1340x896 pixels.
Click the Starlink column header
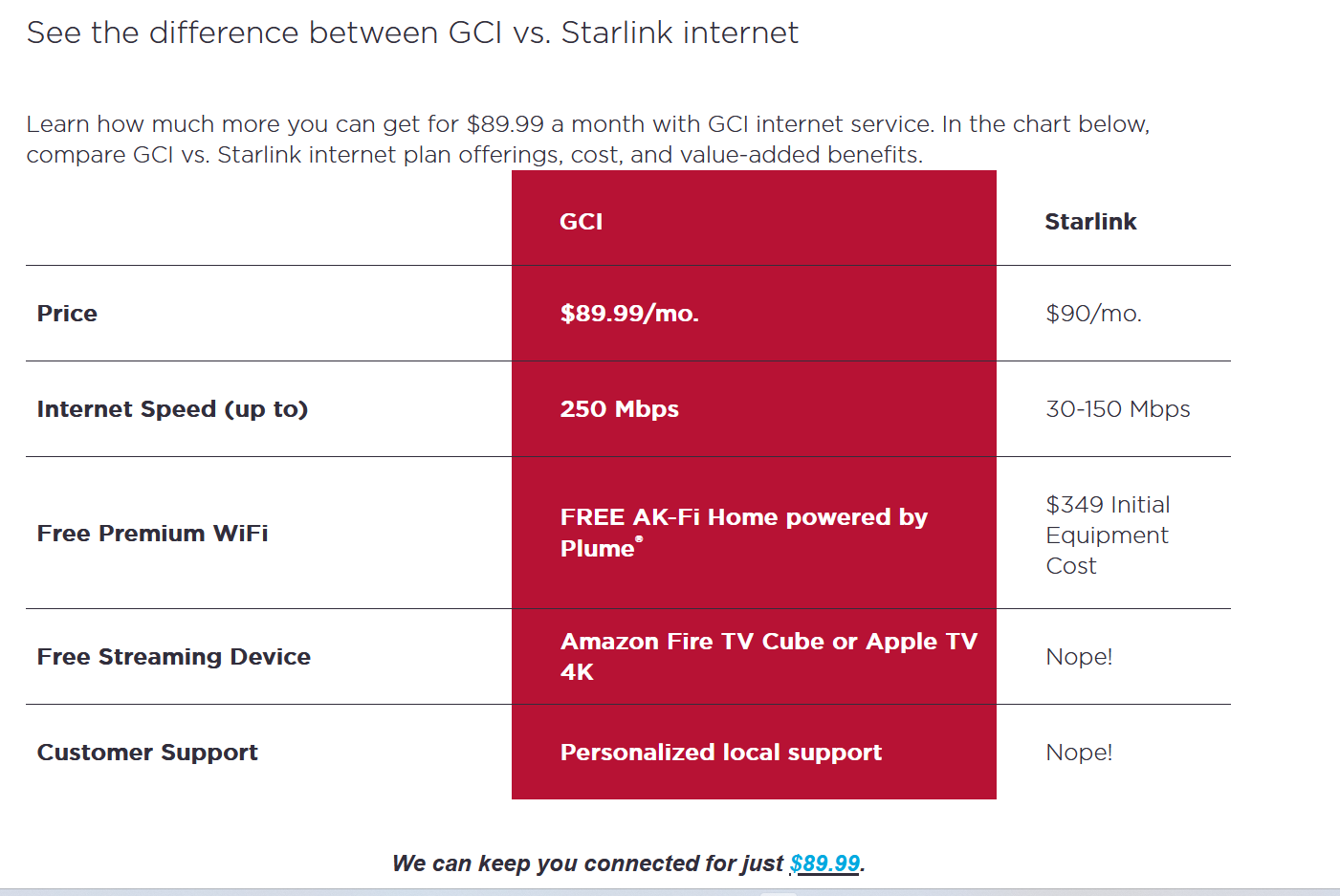tap(1090, 222)
